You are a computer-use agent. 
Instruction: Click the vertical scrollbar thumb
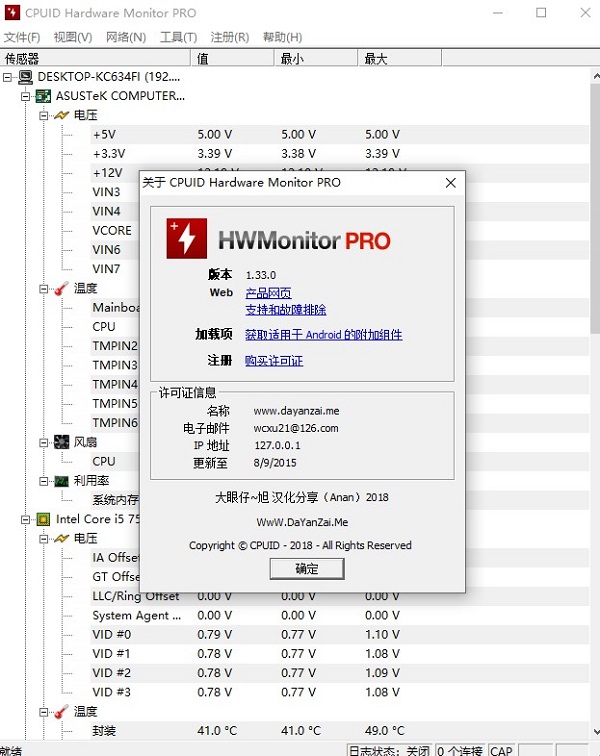click(595, 208)
